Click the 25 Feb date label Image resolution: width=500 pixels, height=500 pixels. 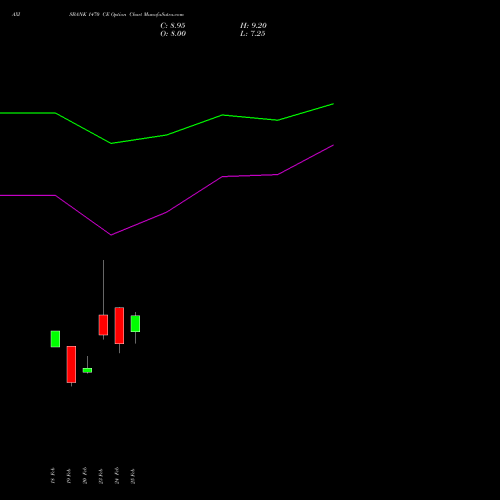click(x=133, y=476)
